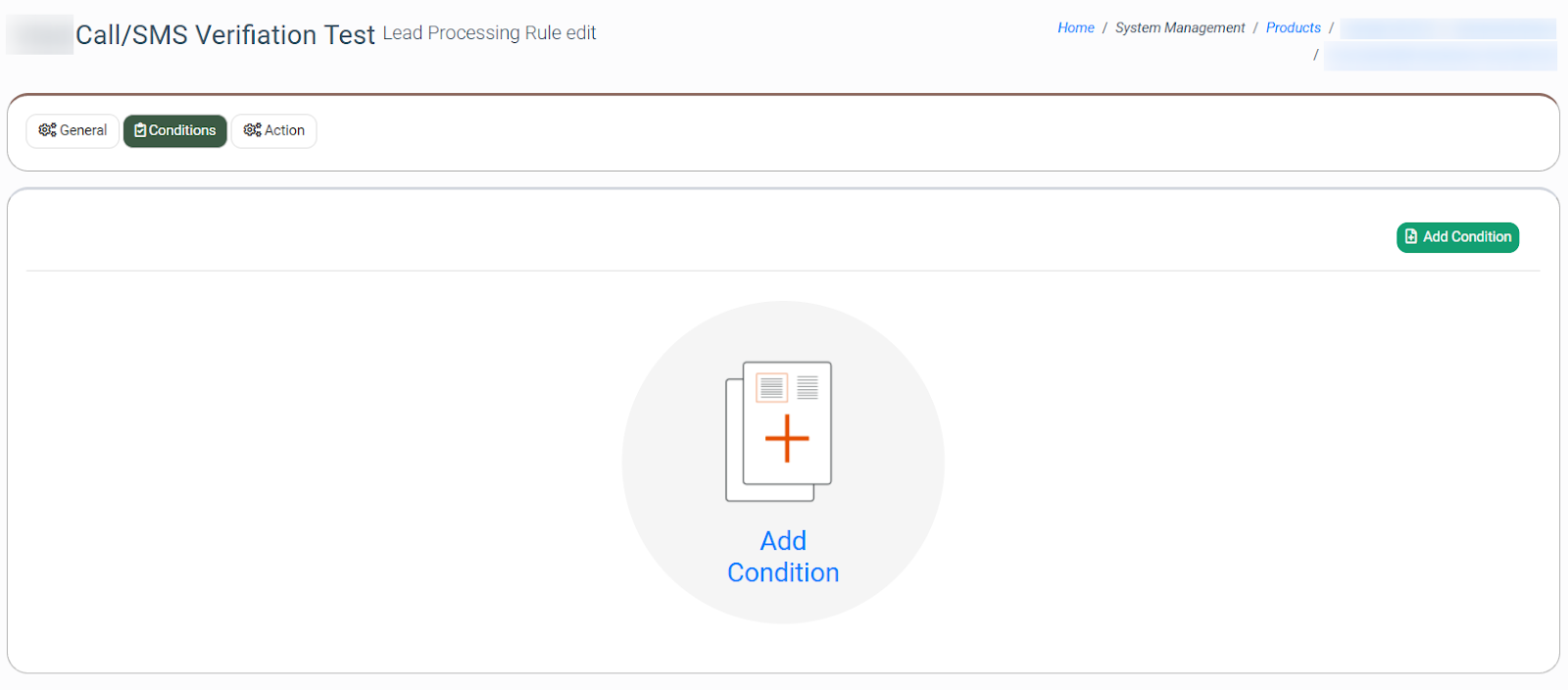Open Products breadcrumb link
1568x690 pixels.
click(1293, 27)
